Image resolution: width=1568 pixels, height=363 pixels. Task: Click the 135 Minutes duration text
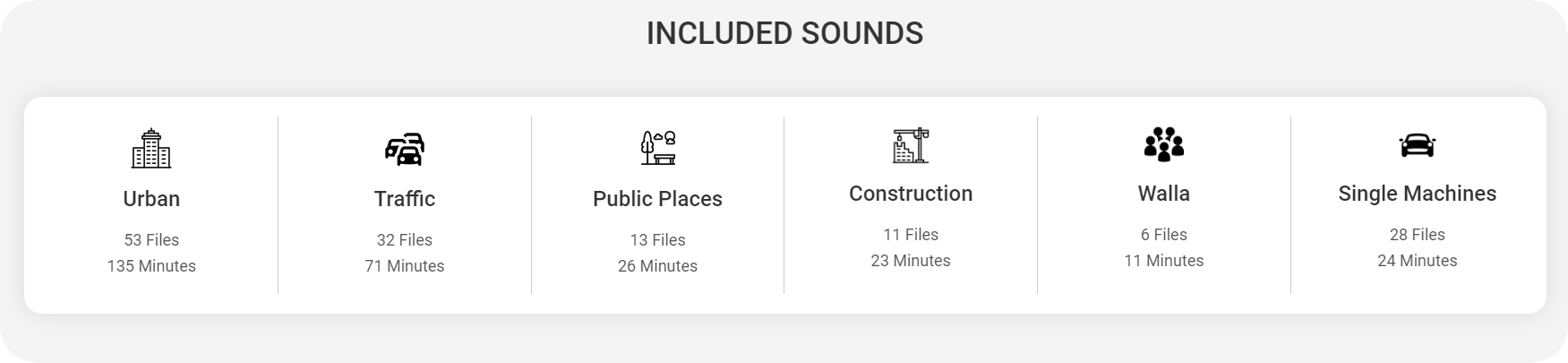(151, 266)
